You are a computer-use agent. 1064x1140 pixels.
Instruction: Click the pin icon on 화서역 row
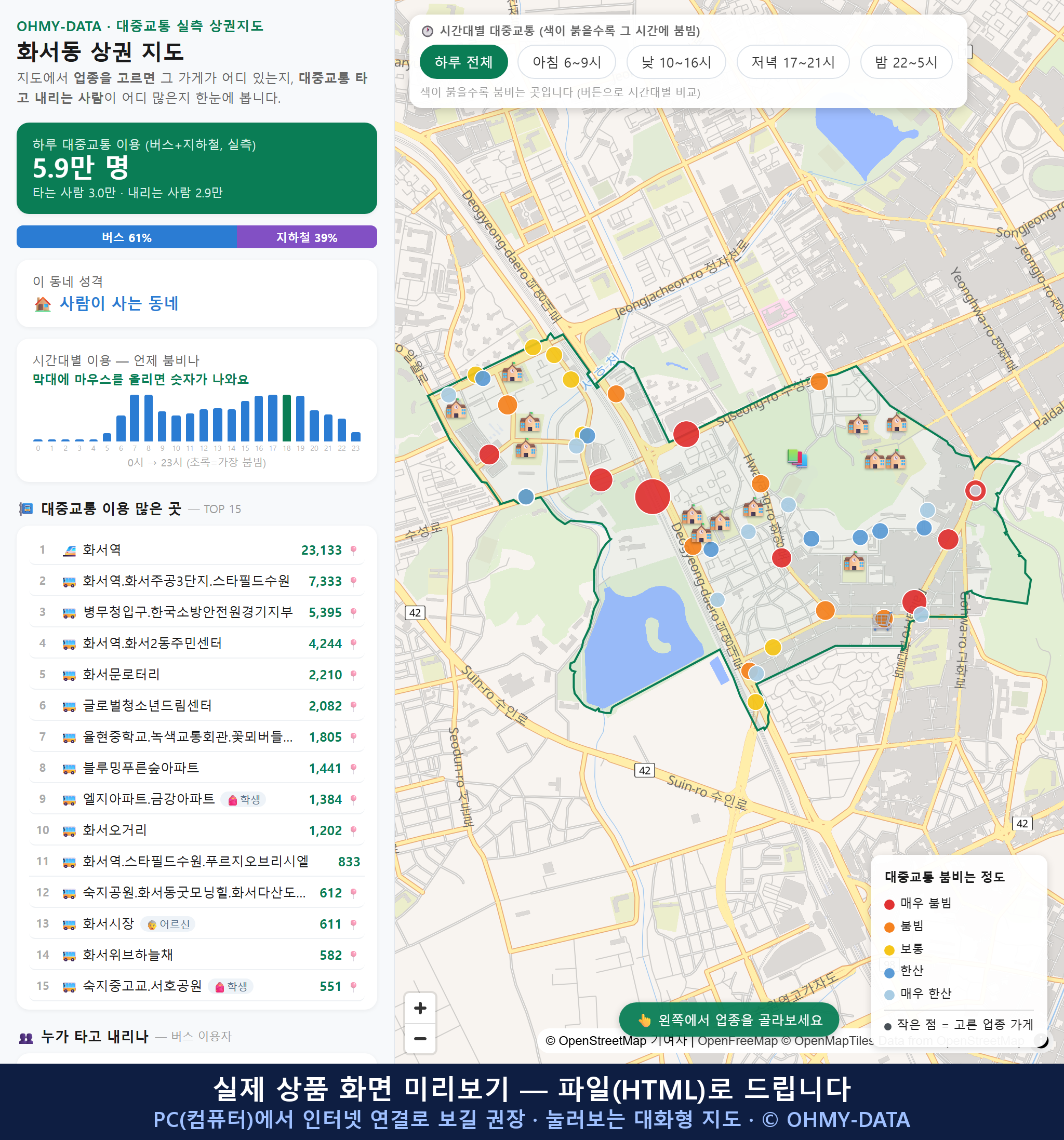click(353, 550)
